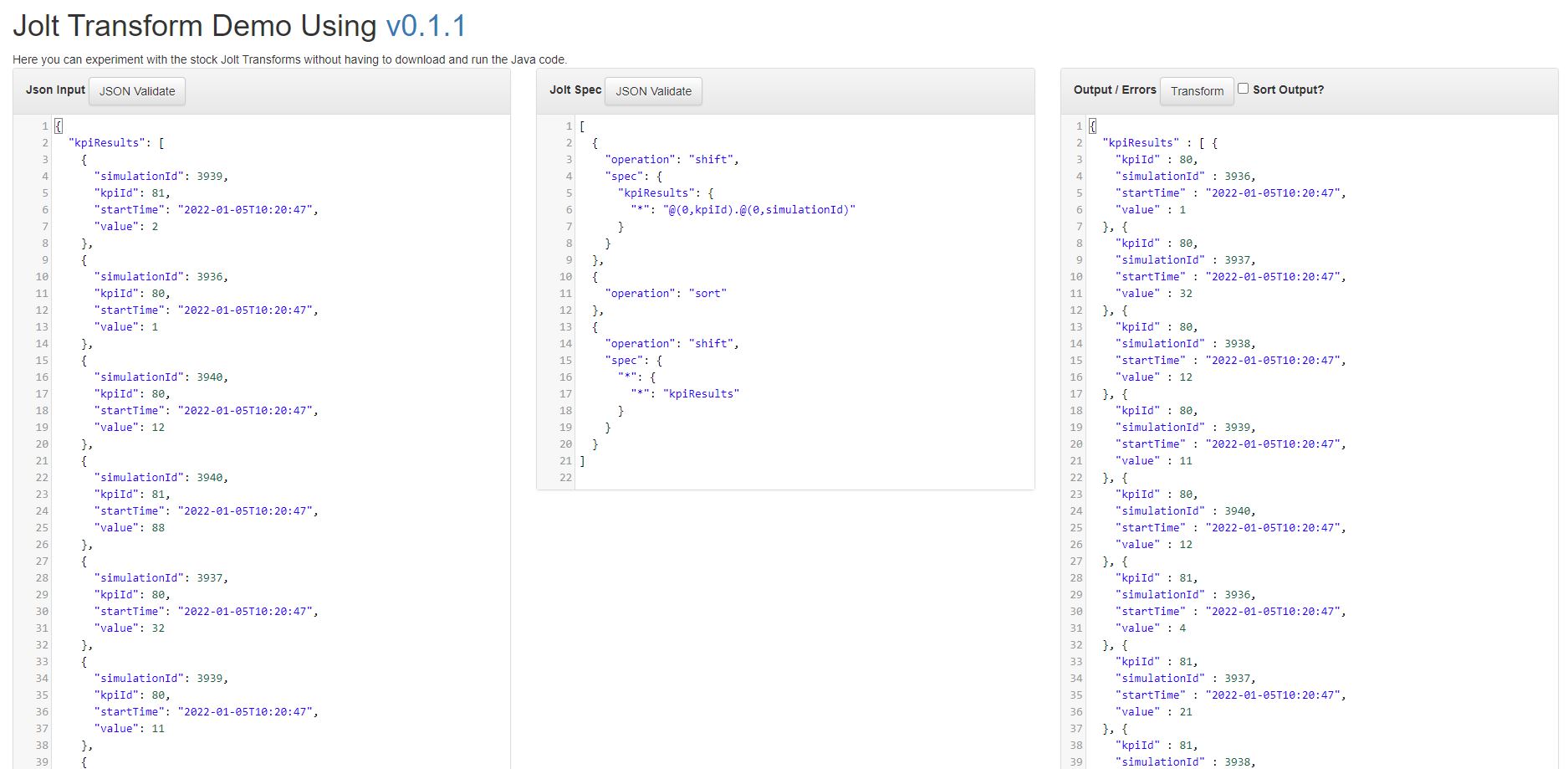Click "value": 2 in Json Input
Screen dimensions: 1568x769
[126, 227]
